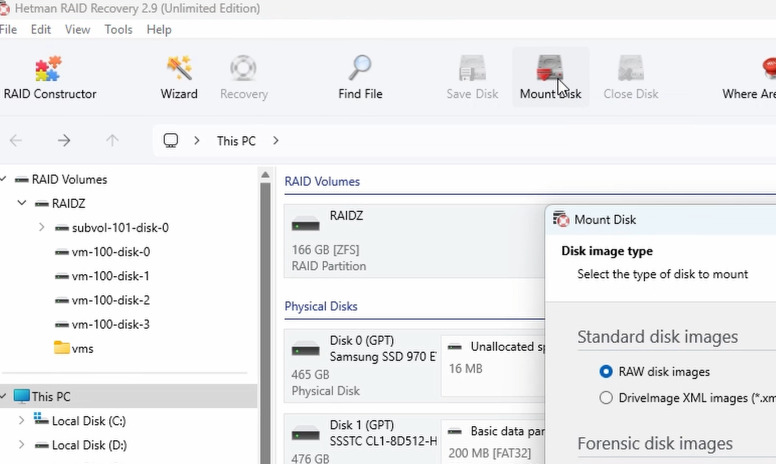The image size is (776, 464).
Task: Click the Mount Disk toolbar button
Action: 550,78
